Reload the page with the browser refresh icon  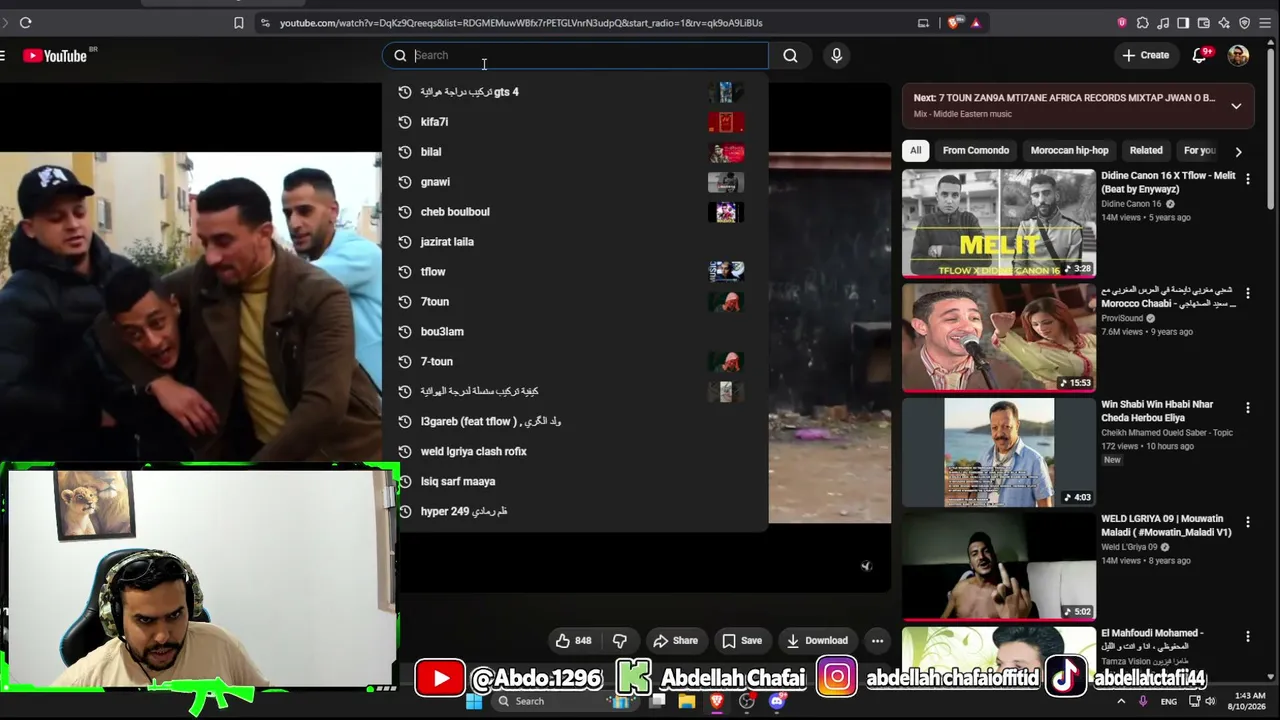coord(25,23)
